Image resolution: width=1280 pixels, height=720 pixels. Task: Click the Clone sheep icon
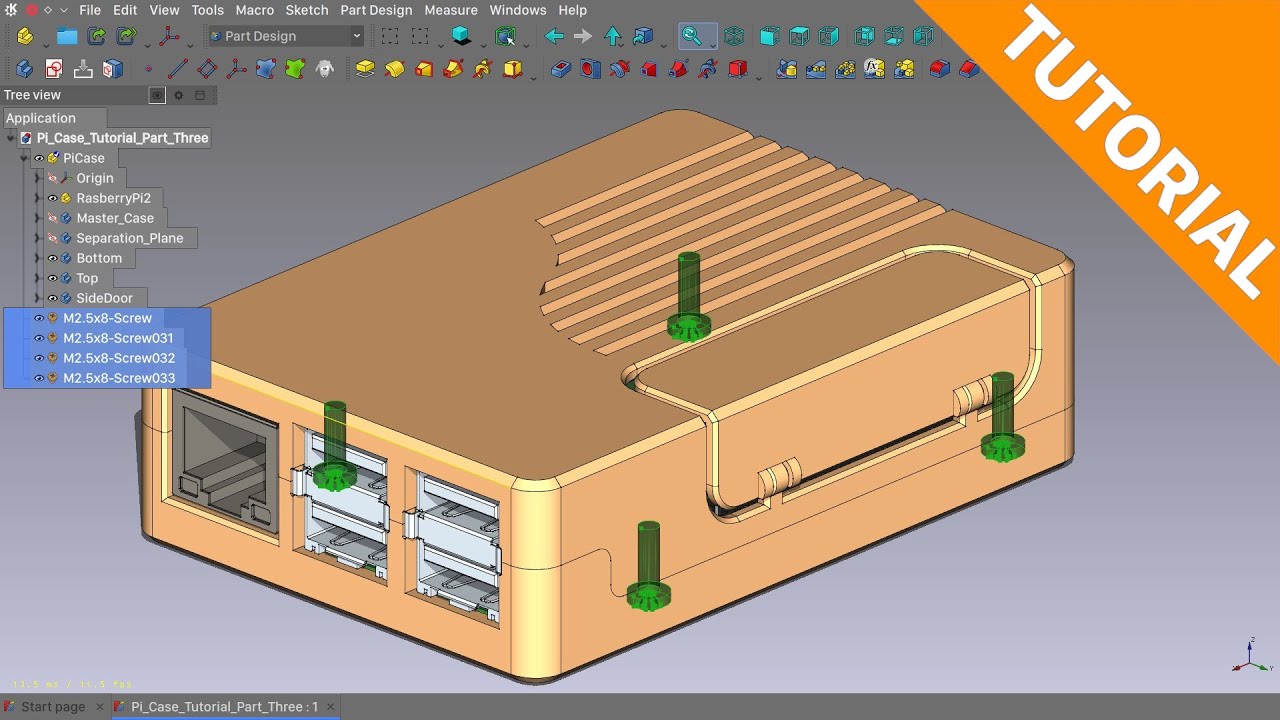[x=324, y=69]
